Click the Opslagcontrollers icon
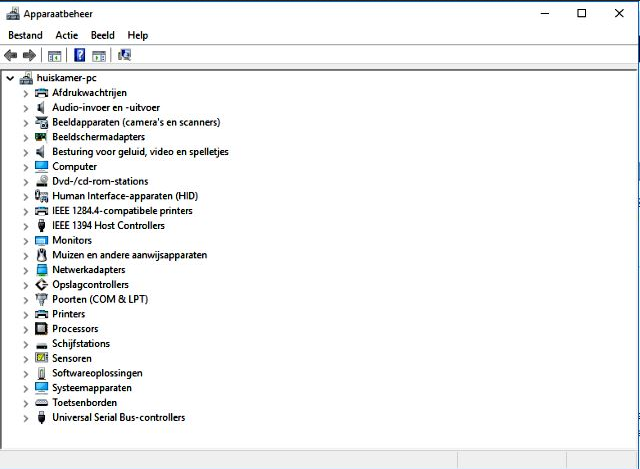Viewport: 640px width, 469px height. point(41,285)
